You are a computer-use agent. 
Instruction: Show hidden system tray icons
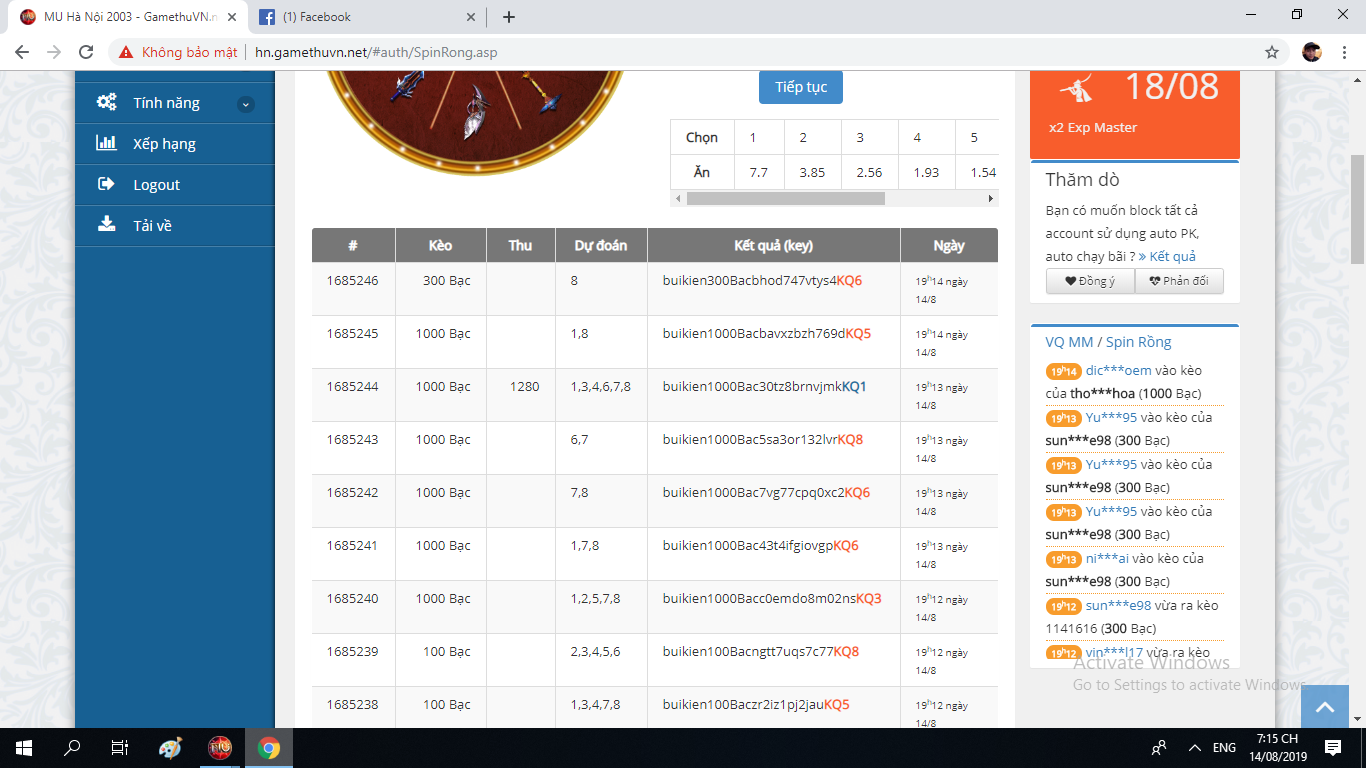[x=1194, y=747]
